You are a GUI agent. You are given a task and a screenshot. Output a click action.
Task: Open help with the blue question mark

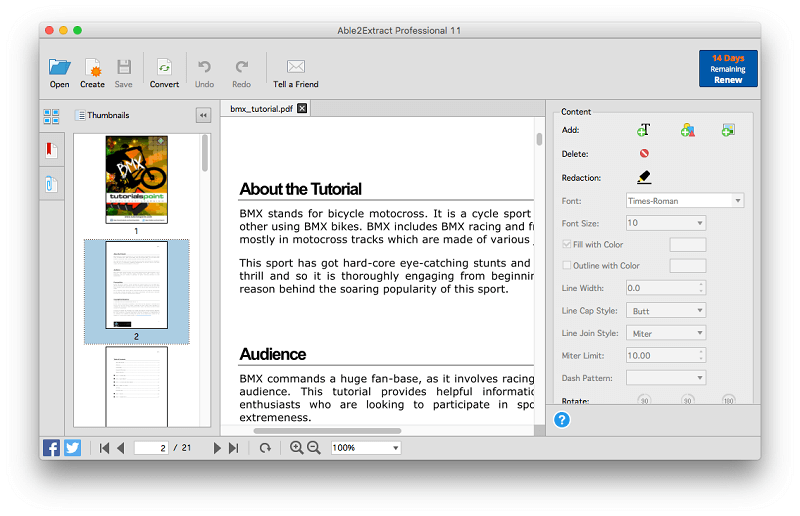pos(562,420)
